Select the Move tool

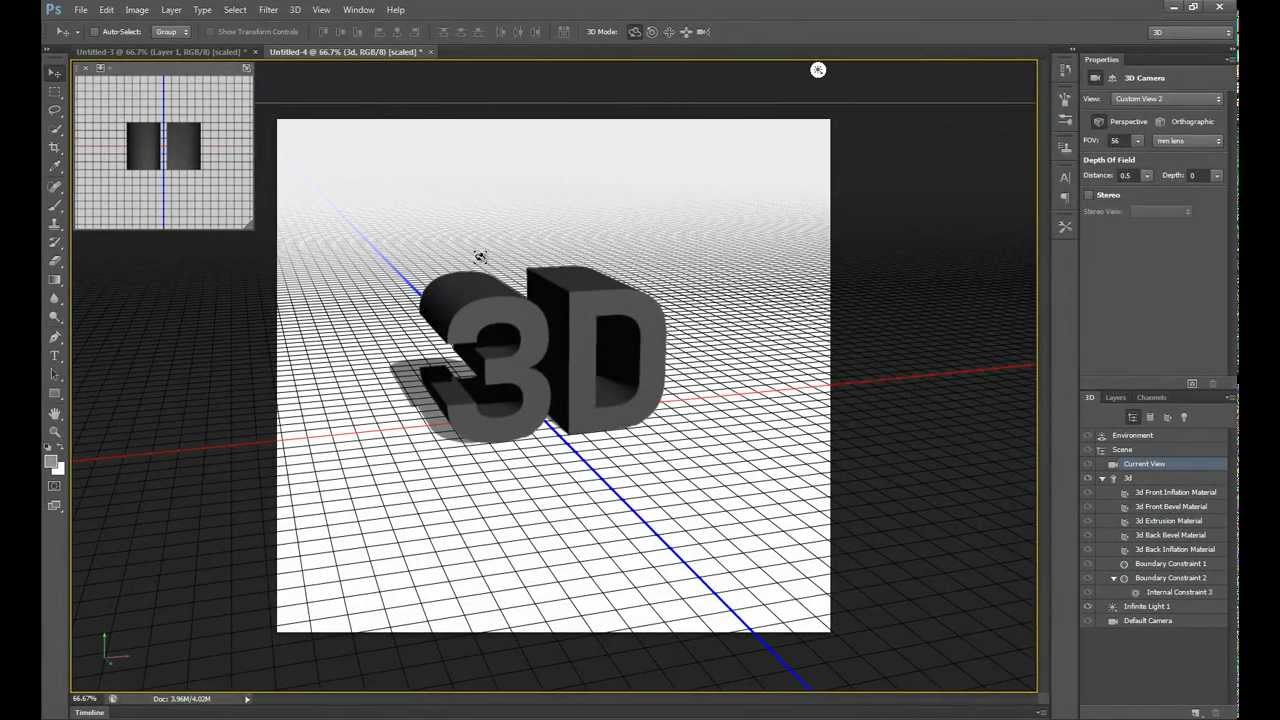pos(55,72)
